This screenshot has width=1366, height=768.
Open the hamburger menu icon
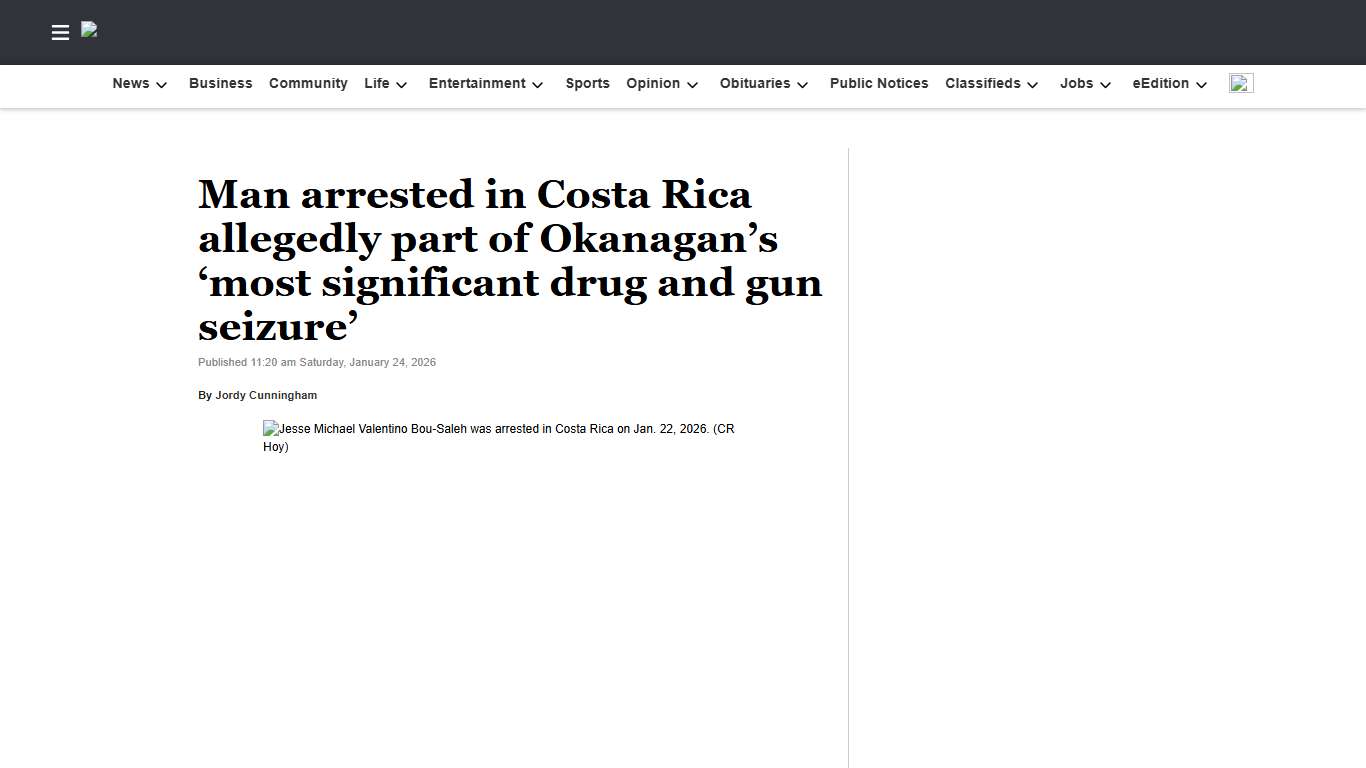point(60,32)
